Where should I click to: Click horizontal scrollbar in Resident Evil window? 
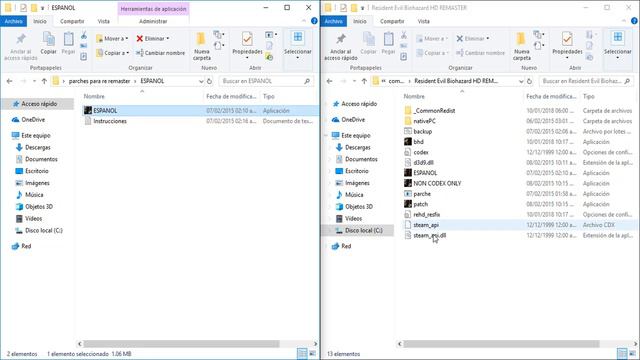coord(502,344)
